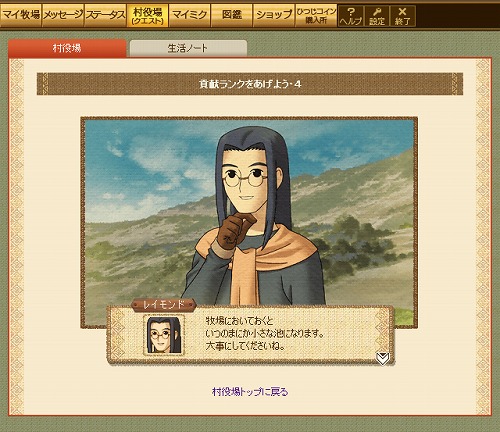The height and width of the screenshot is (432, 500).
Task: Open ひつじコイン購入所 coin purchase page
Action: tap(316, 15)
